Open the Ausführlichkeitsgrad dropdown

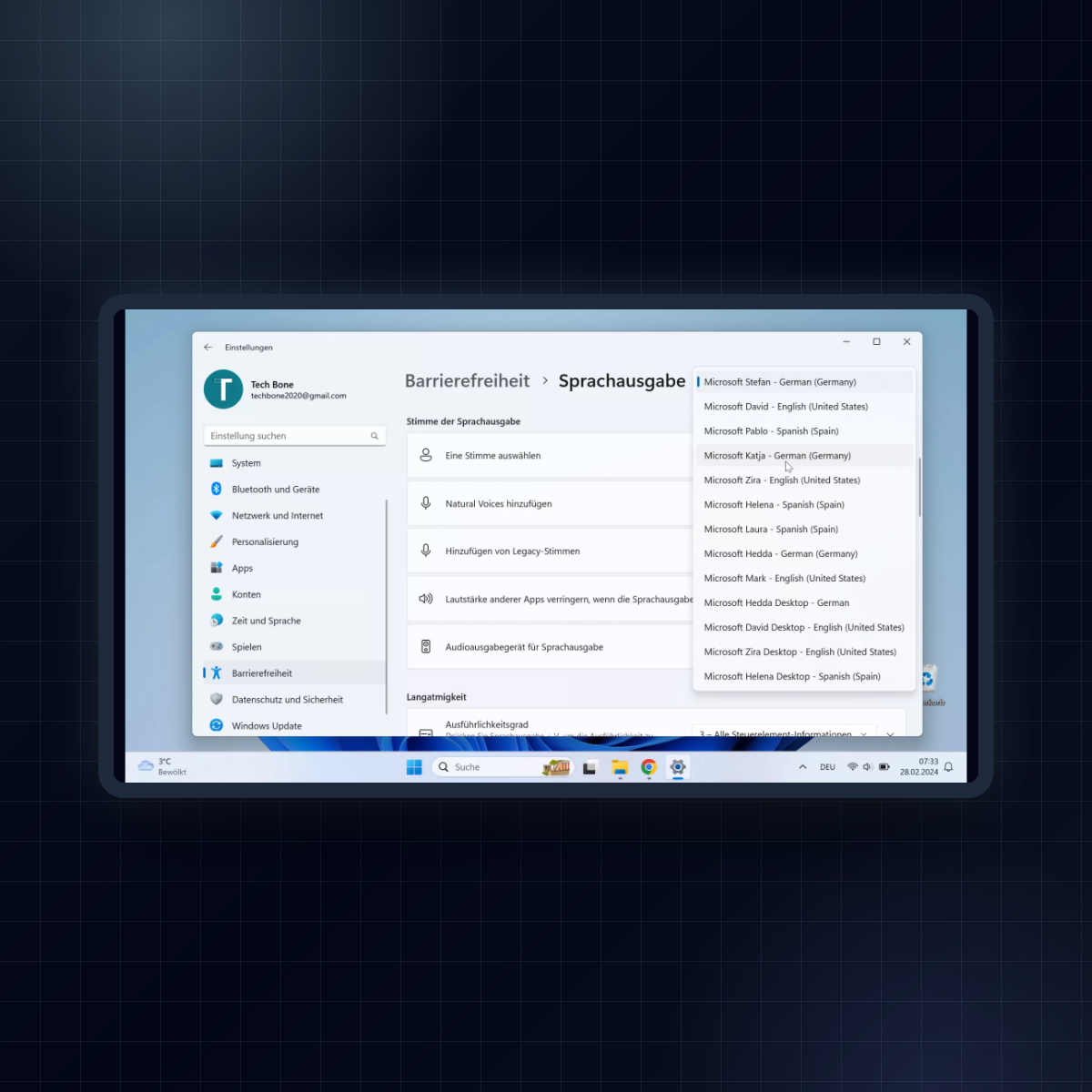click(x=784, y=732)
